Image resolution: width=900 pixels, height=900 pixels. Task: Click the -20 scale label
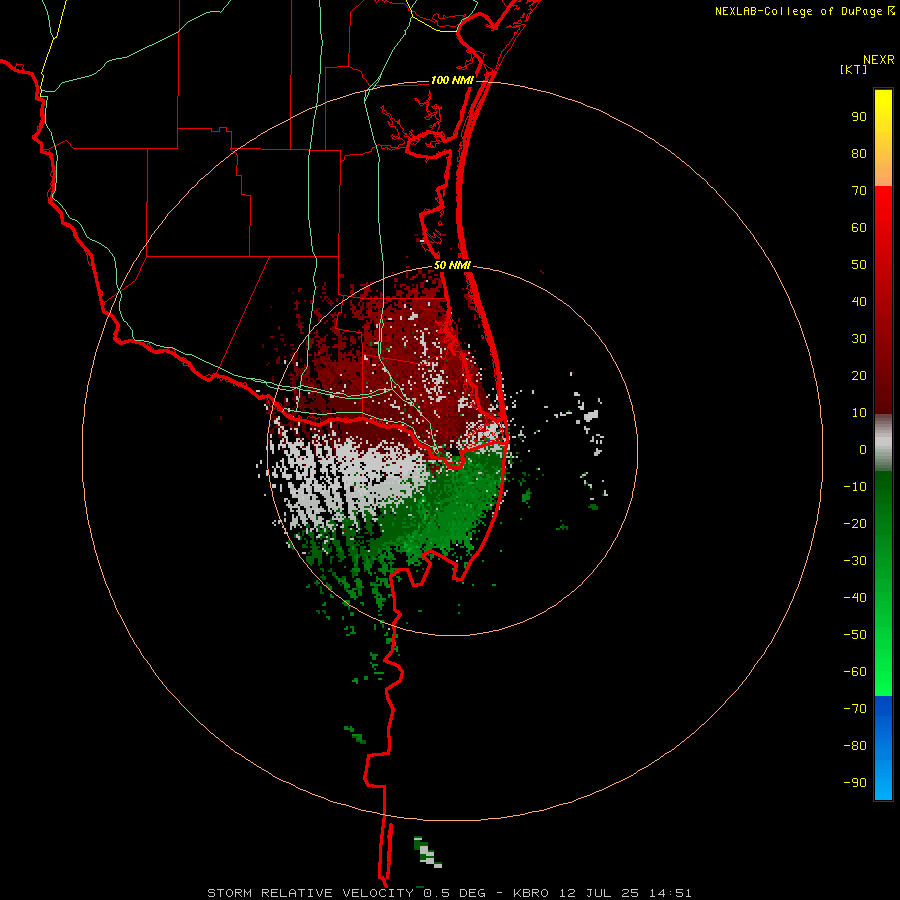855,524
